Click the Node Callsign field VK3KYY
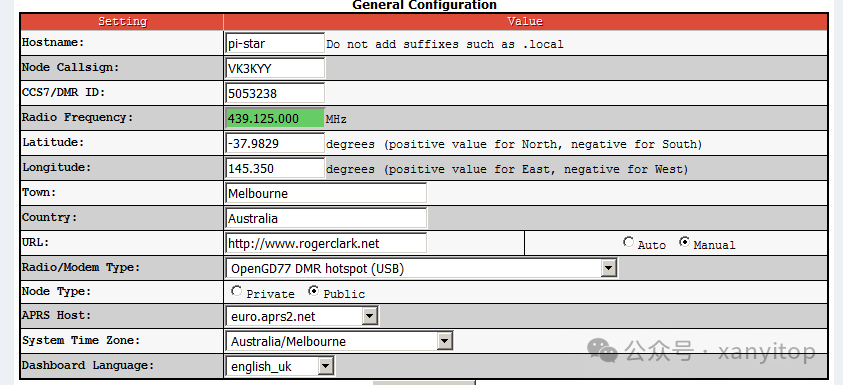Image resolution: width=843 pixels, height=385 pixels. pyautogui.click(x=275, y=68)
